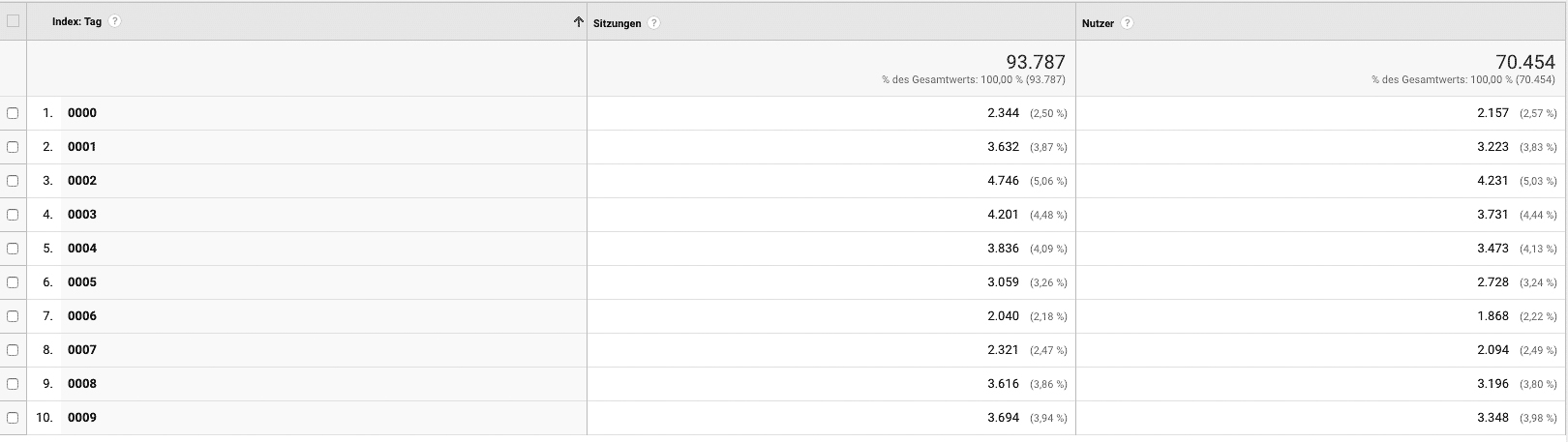Select the checkbox for row 0006

[13, 316]
